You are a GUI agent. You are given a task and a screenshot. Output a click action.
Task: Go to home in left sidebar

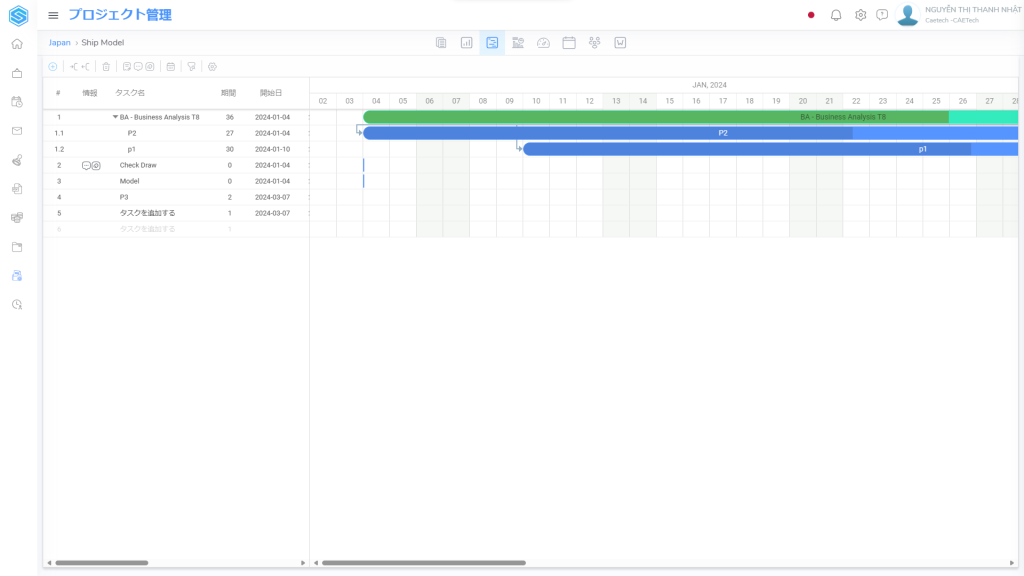tap(17, 44)
